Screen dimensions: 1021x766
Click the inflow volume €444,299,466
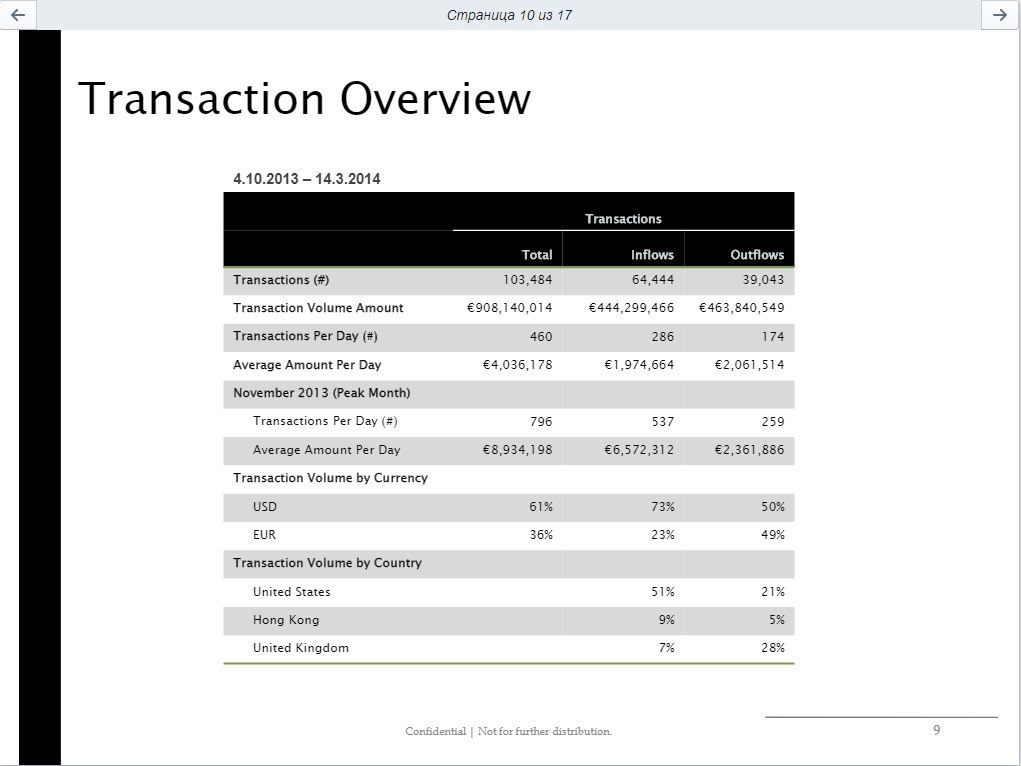(x=632, y=308)
